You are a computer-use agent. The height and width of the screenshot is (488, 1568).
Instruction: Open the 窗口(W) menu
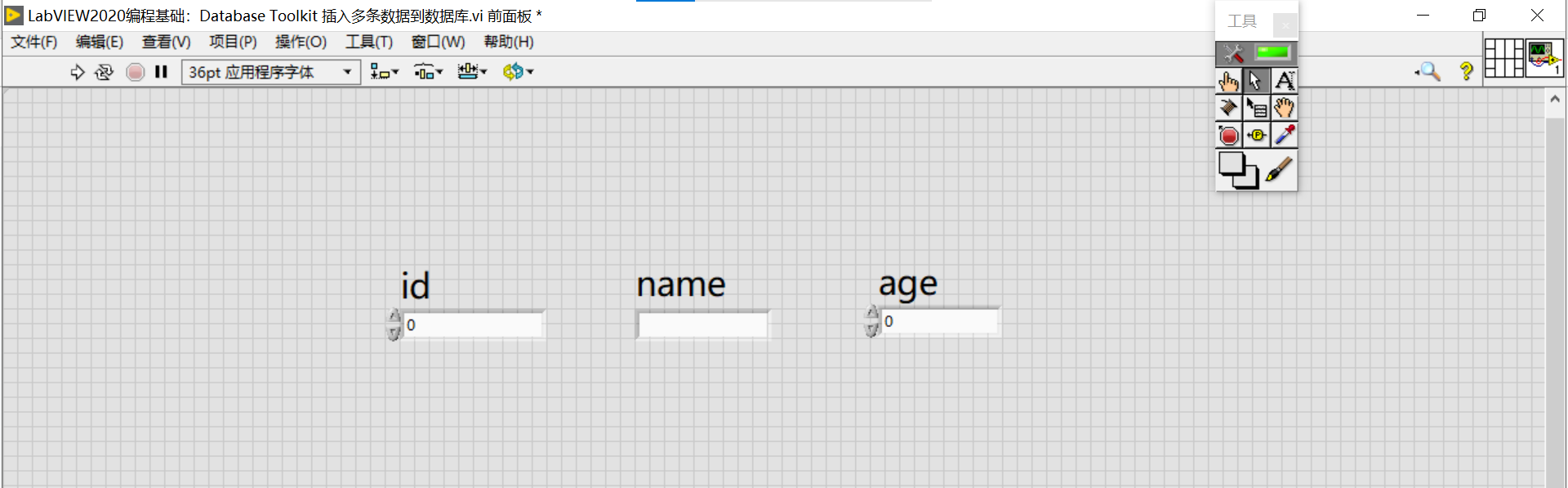click(437, 42)
